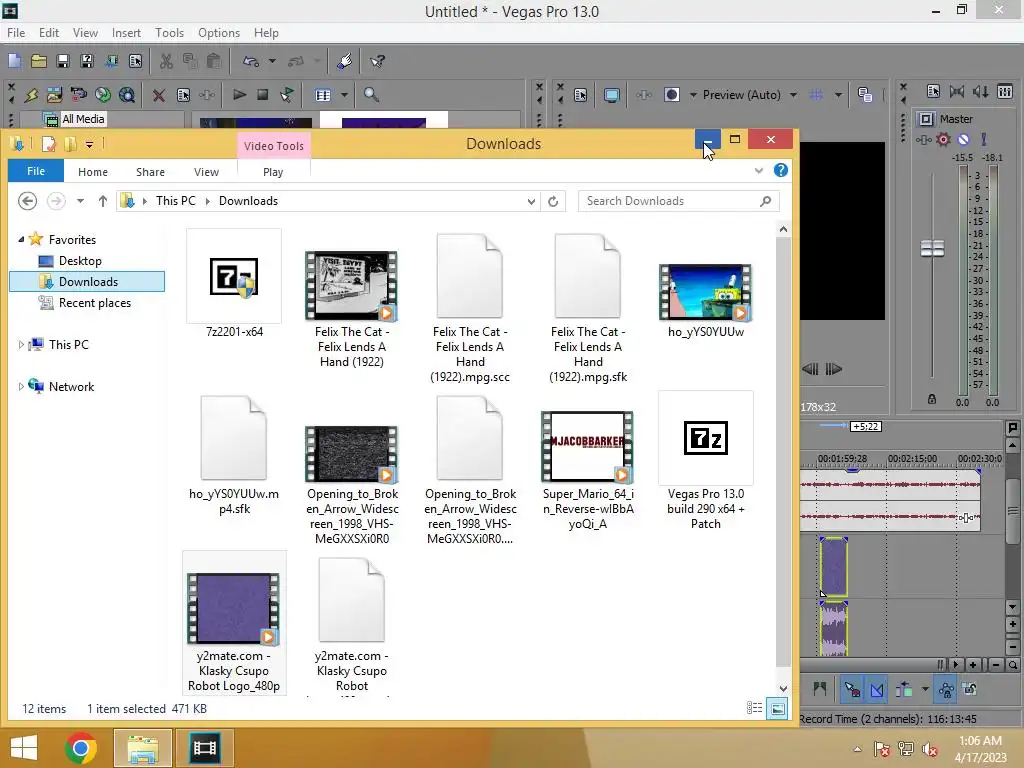Click the timeline Zoom Edit Tool magnifier button
This screenshot has width=1024, height=768.
(x=1013, y=665)
